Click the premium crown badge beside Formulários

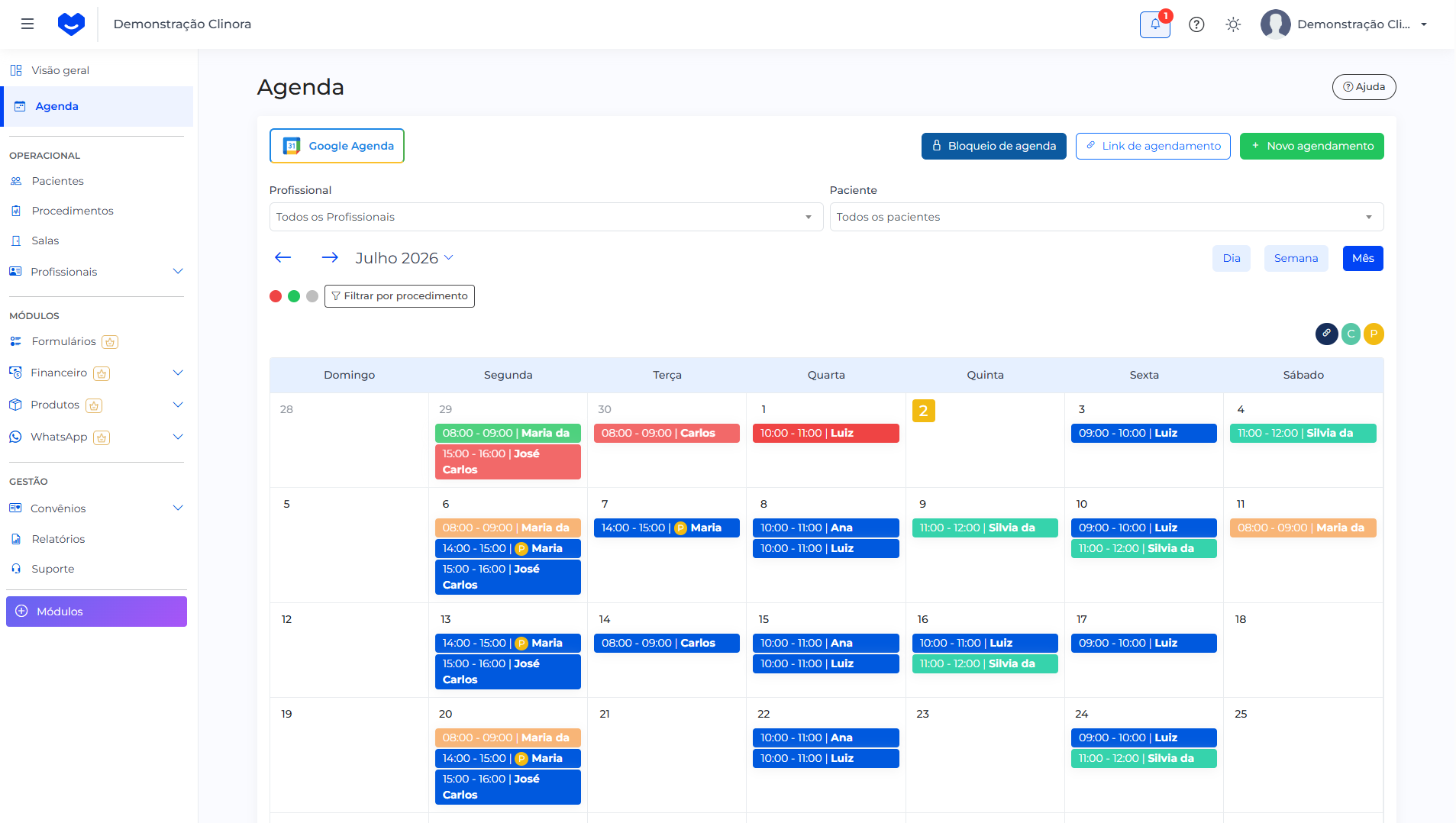click(110, 342)
